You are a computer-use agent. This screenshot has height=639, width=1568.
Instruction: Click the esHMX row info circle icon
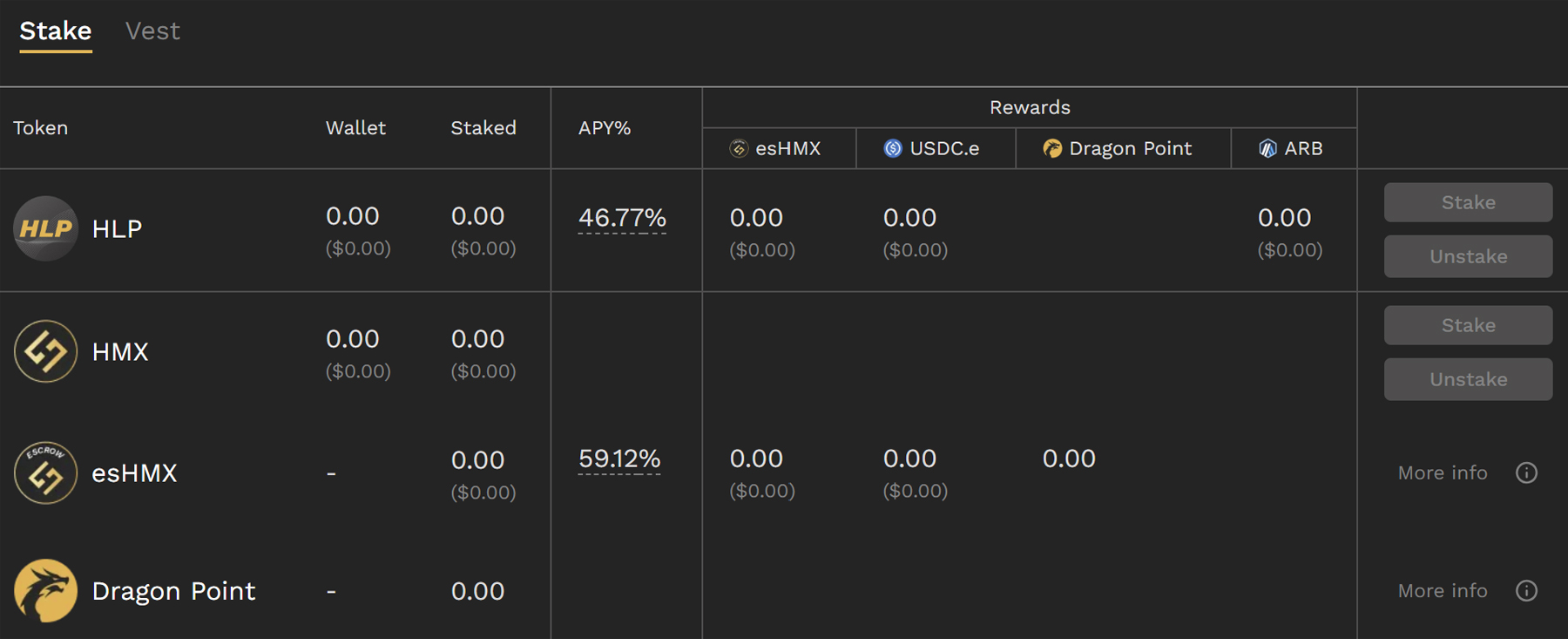pyautogui.click(x=1526, y=472)
